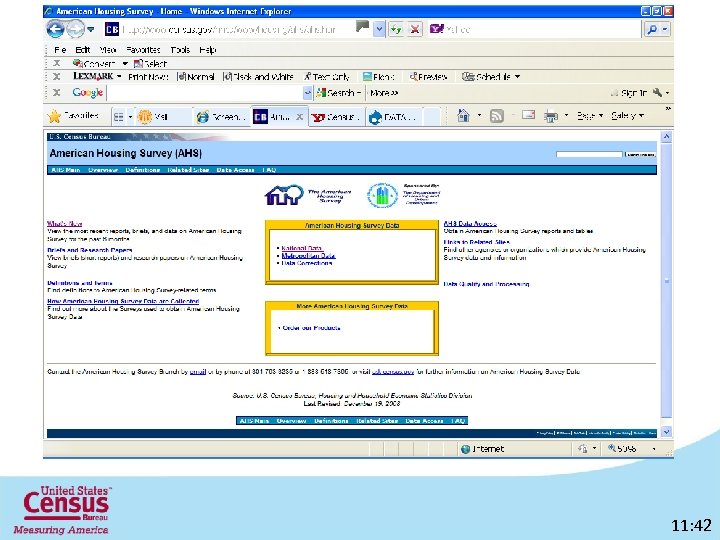Viewport: 720px width, 540px height.
Task: Click the Convert toolbar button
Action: point(94,63)
